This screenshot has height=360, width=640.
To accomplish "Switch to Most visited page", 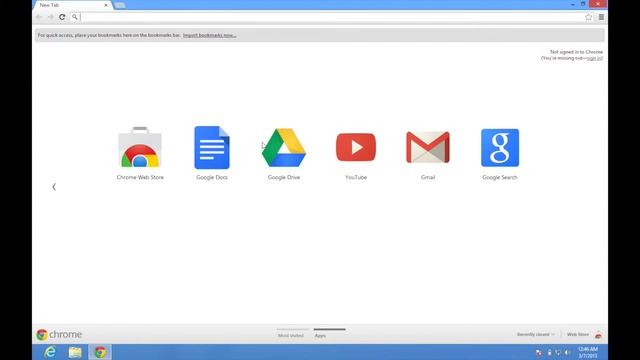I will coord(291,336).
